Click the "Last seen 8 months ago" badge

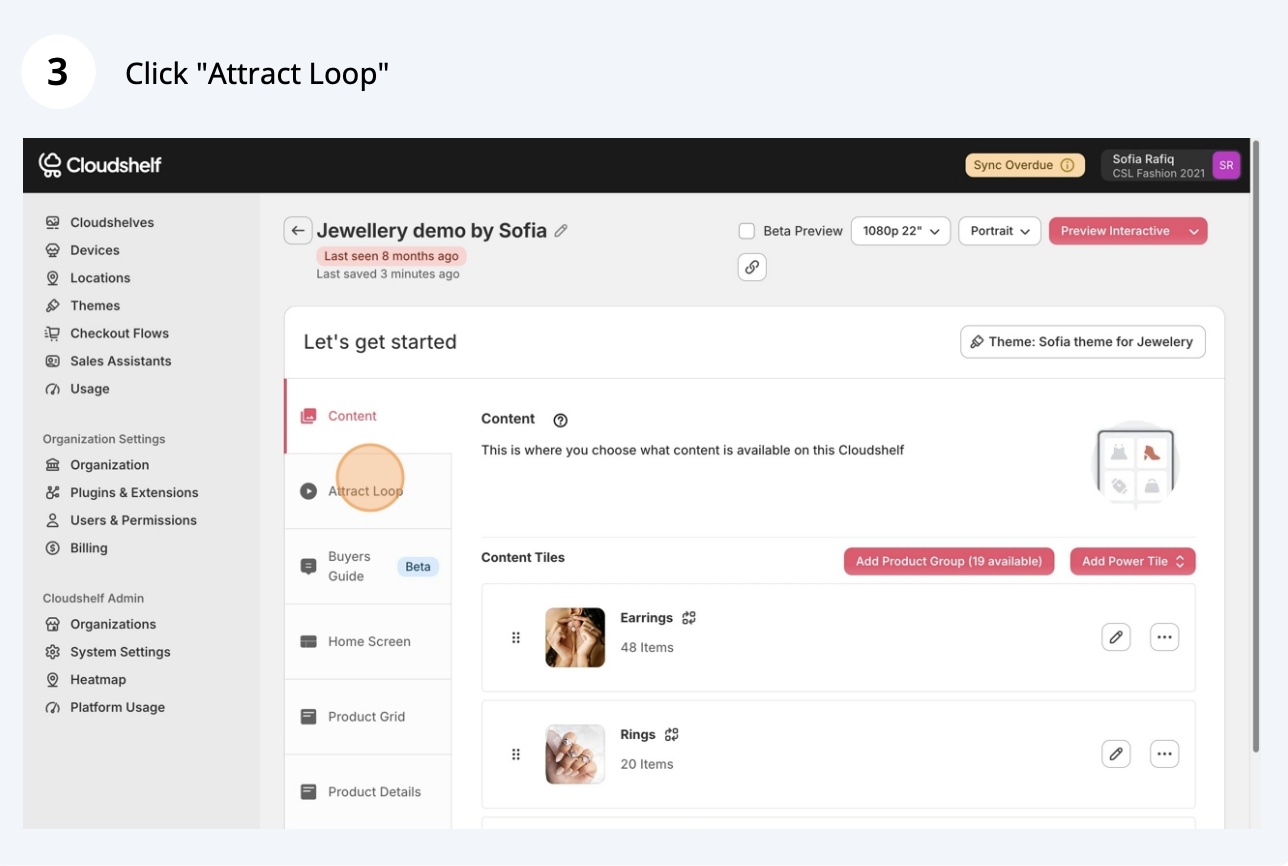(391, 256)
